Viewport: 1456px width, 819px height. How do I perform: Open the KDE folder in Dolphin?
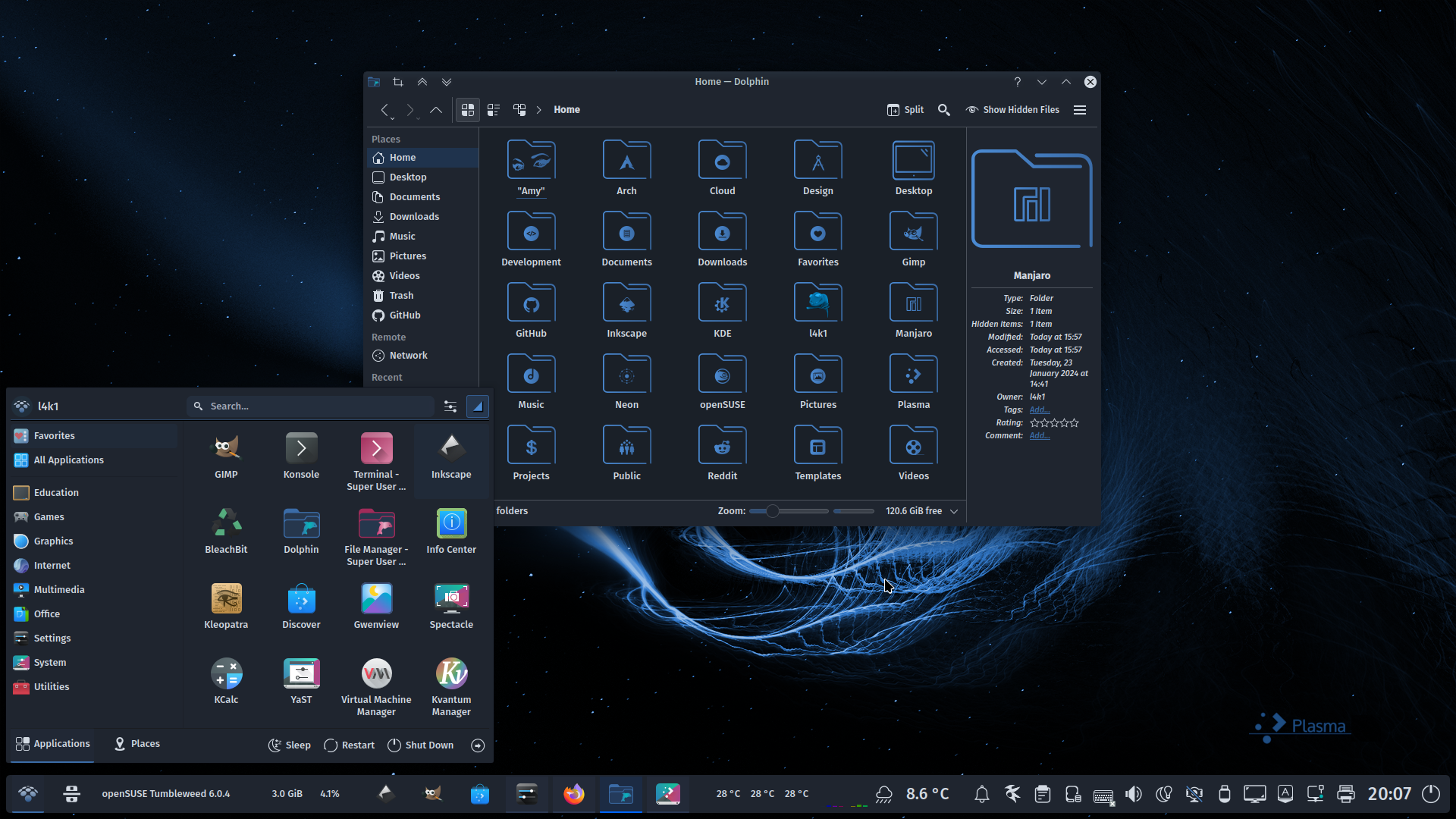[x=722, y=311]
